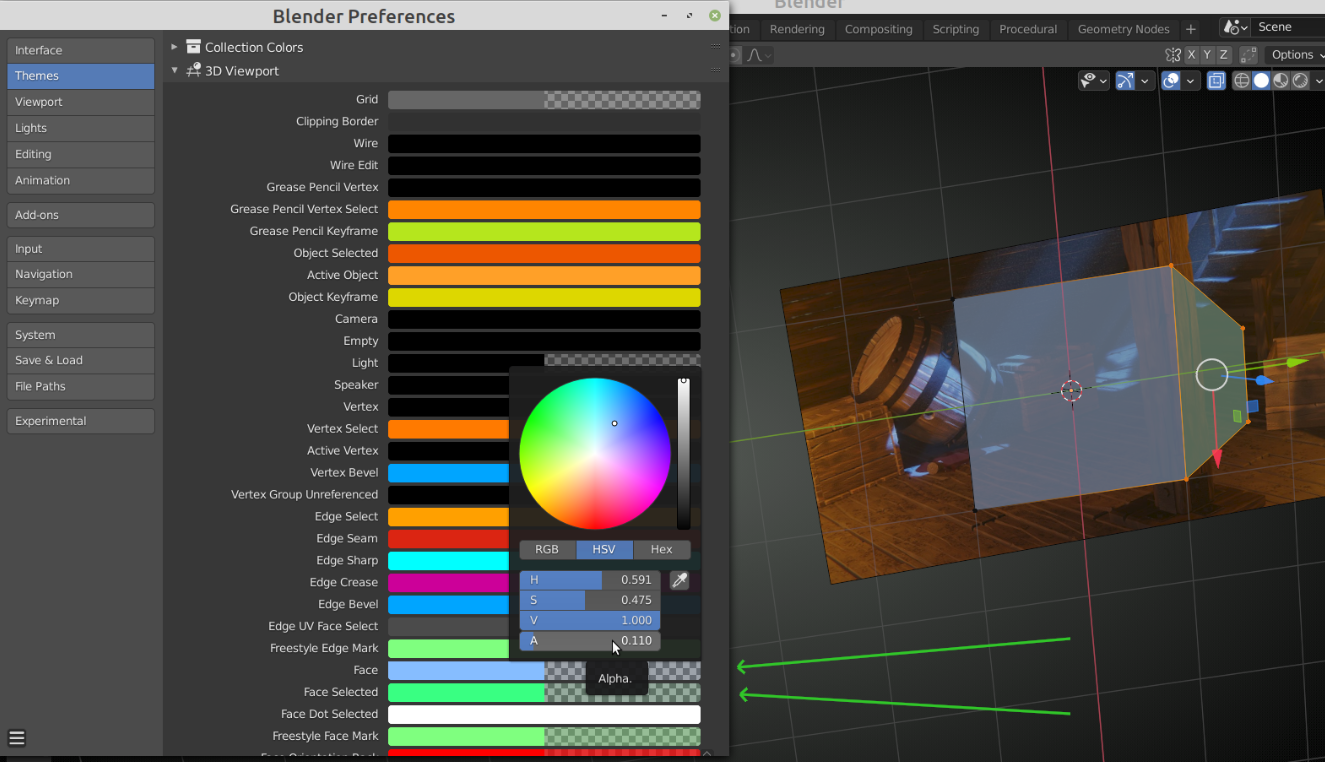Viewport: 1325px width, 762px height.
Task: Open the Animation preferences section
Action: click(81, 180)
